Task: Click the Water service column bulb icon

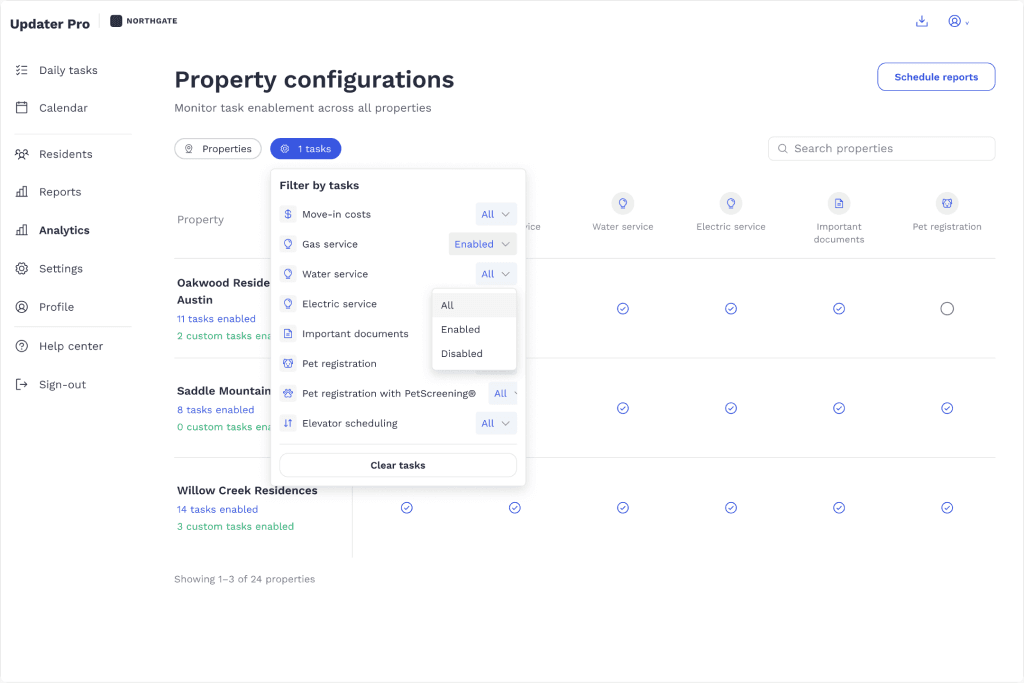Action: pyautogui.click(x=623, y=204)
